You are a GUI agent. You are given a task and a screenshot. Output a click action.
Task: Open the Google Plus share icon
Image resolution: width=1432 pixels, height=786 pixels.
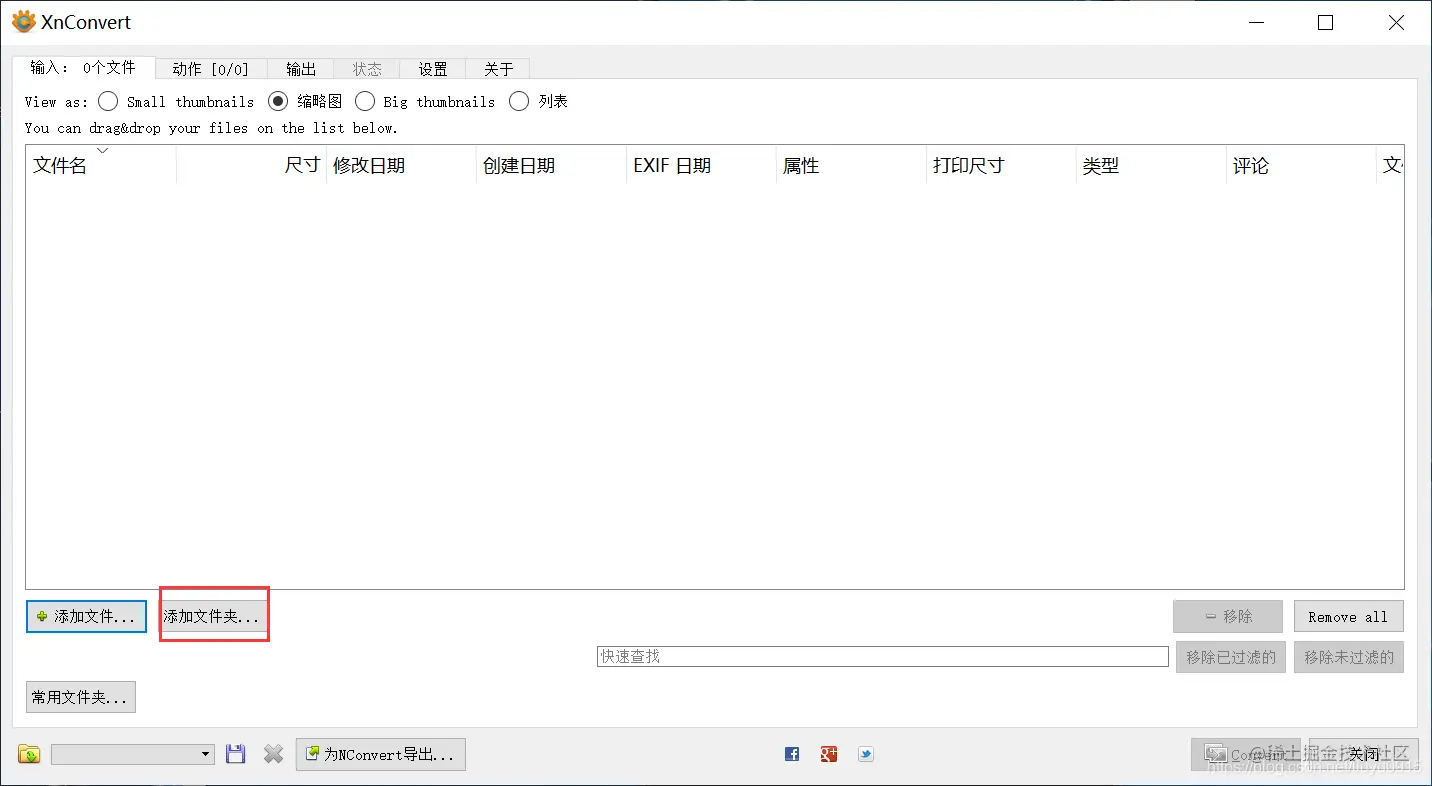(829, 754)
